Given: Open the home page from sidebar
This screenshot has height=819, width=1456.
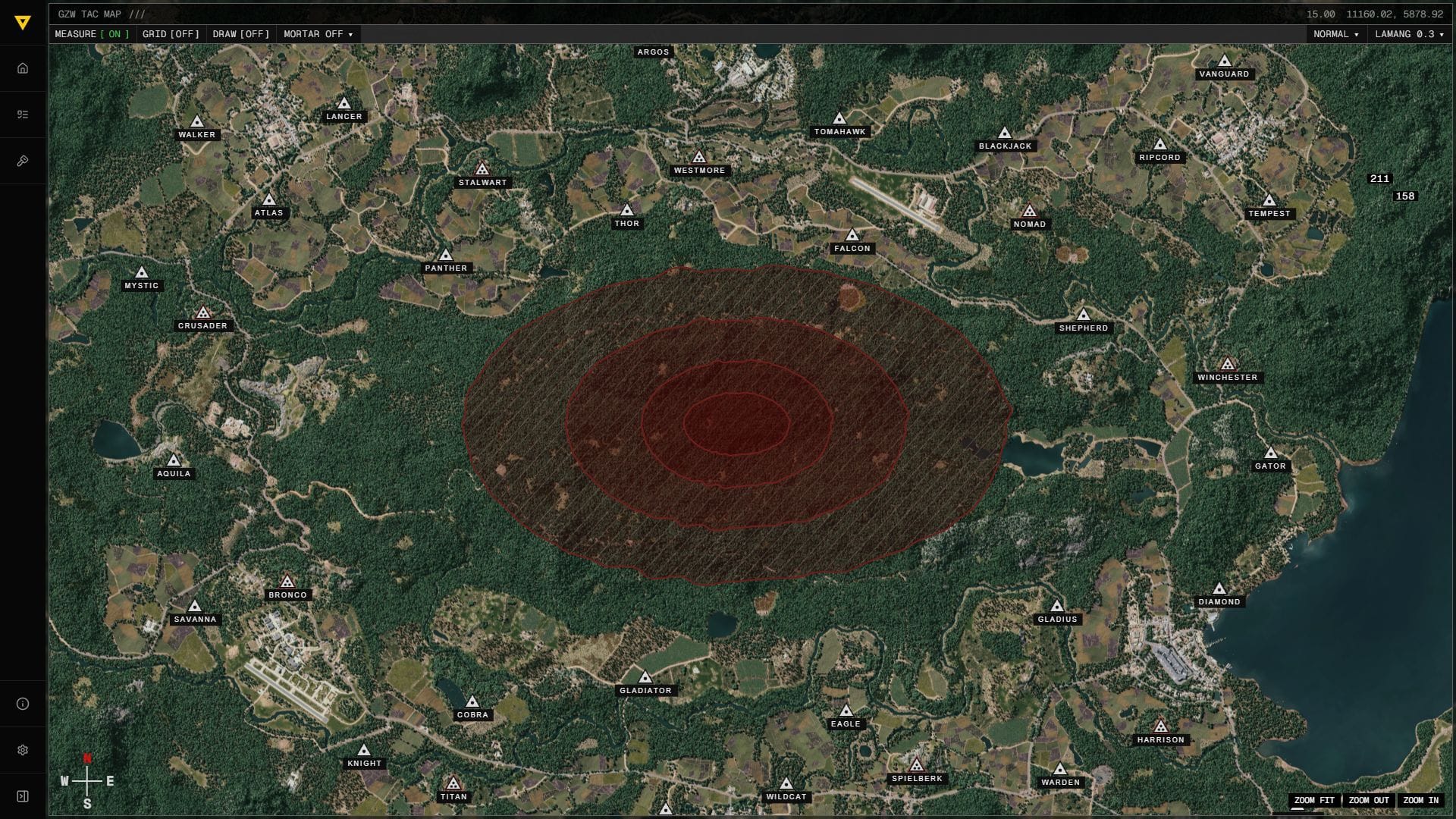Looking at the screenshot, I should [x=23, y=68].
